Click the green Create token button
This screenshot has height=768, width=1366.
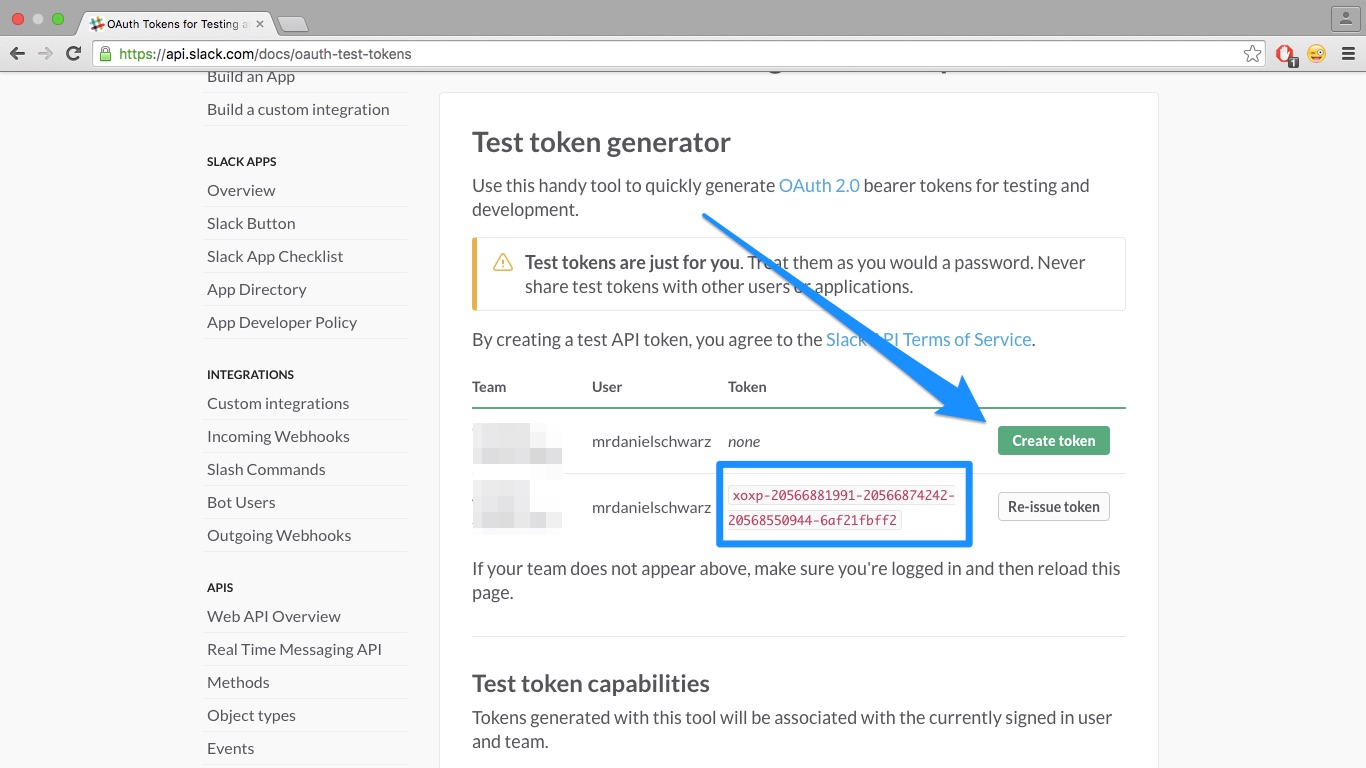click(x=1053, y=441)
